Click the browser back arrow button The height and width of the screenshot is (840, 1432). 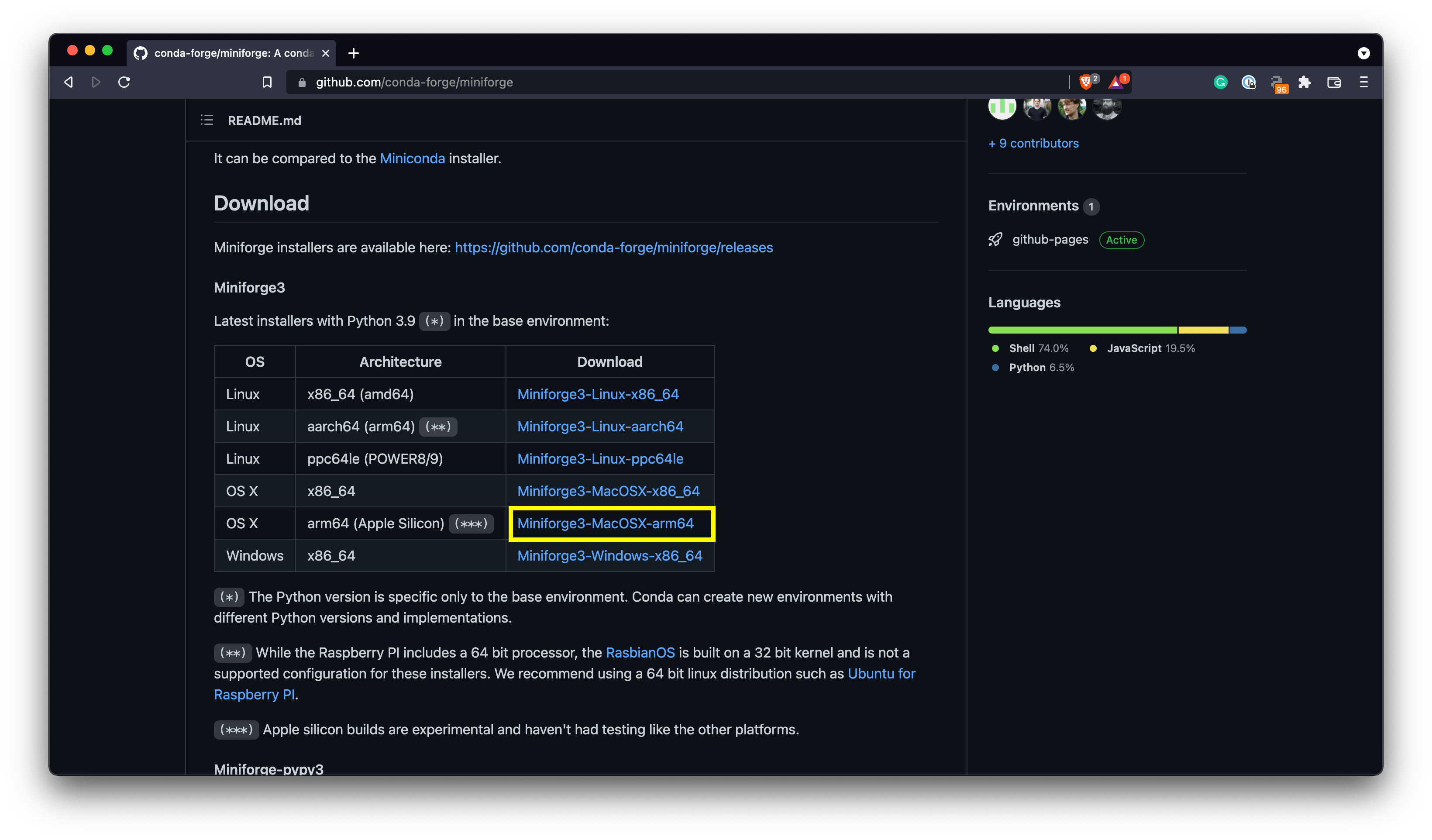point(69,83)
